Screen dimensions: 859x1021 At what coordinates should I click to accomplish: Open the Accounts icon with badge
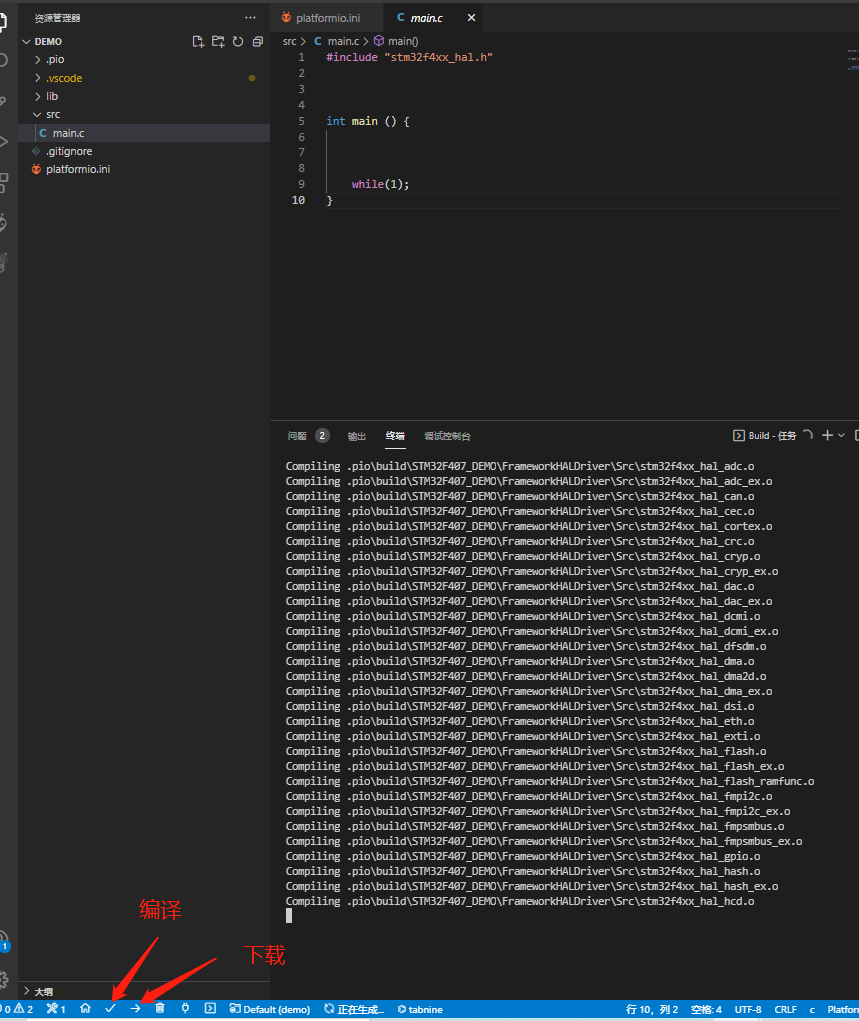pyautogui.click(x=3, y=941)
